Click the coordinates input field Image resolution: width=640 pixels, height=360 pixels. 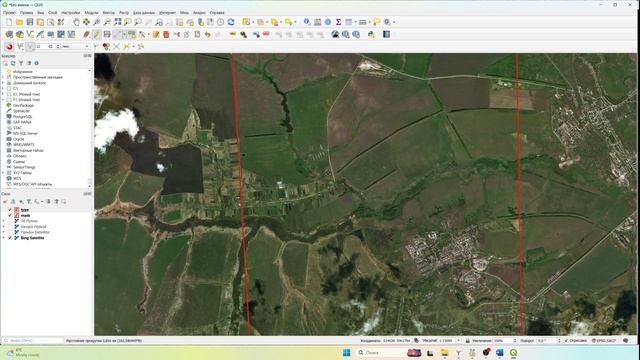pyautogui.click(x=397, y=340)
